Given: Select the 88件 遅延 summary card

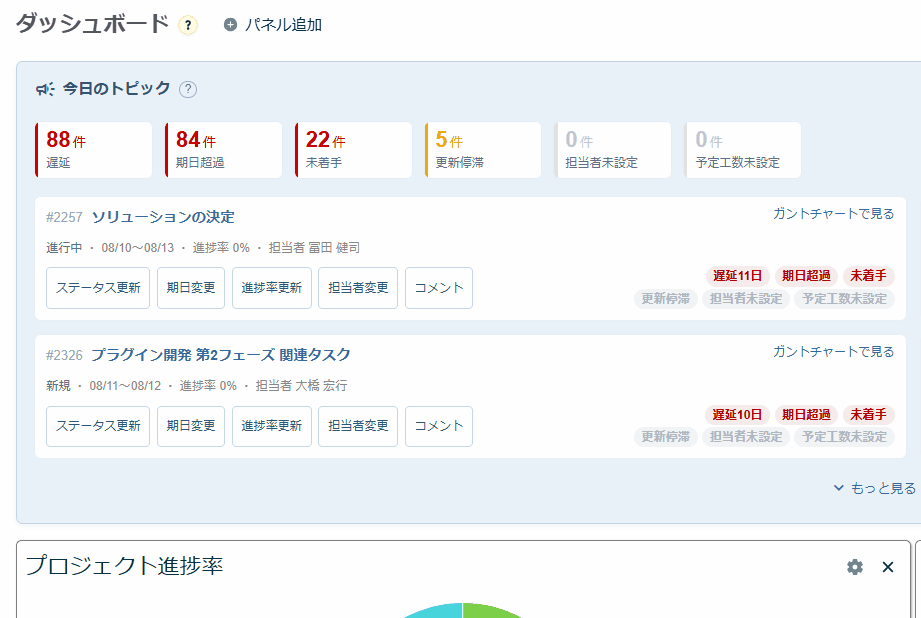Looking at the screenshot, I should coord(94,150).
